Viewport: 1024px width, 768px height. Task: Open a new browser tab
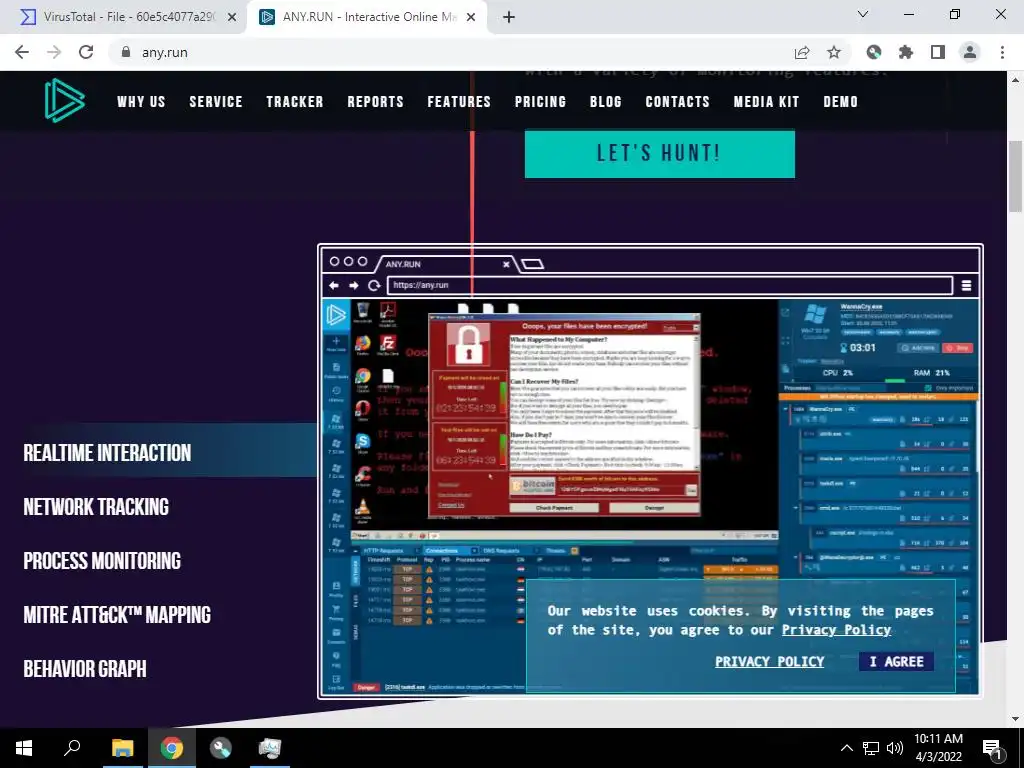coord(509,17)
